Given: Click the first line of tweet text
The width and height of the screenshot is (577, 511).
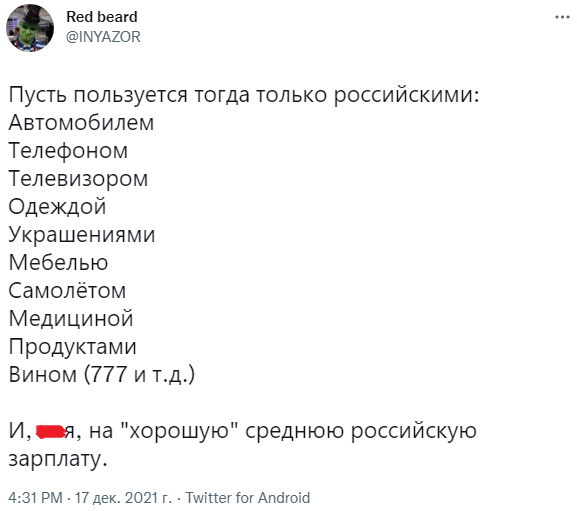Looking at the screenshot, I should 244,95.
